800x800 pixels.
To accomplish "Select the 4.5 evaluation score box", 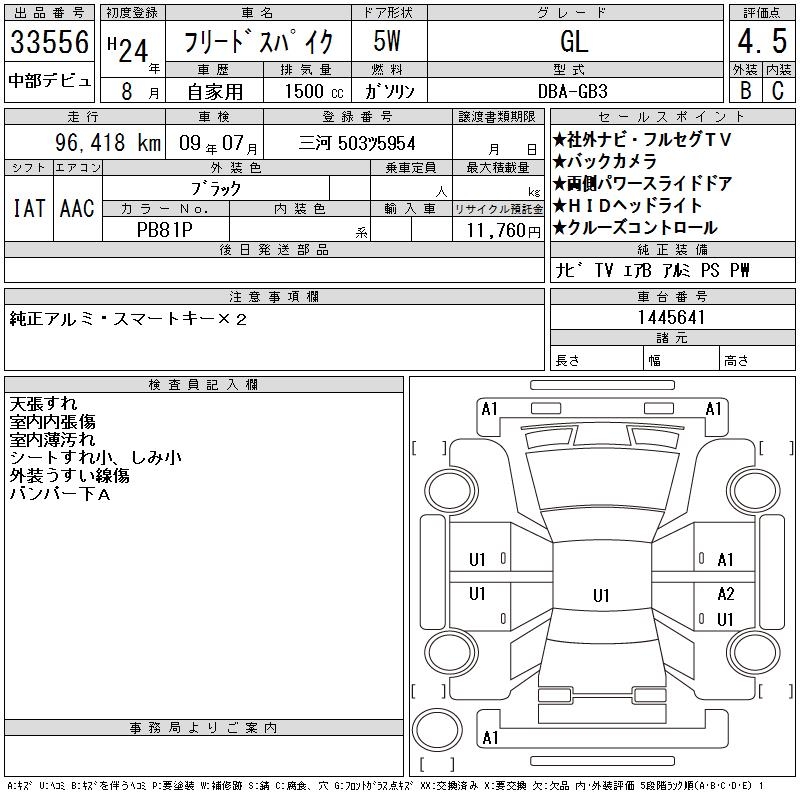I will tap(759, 42).
